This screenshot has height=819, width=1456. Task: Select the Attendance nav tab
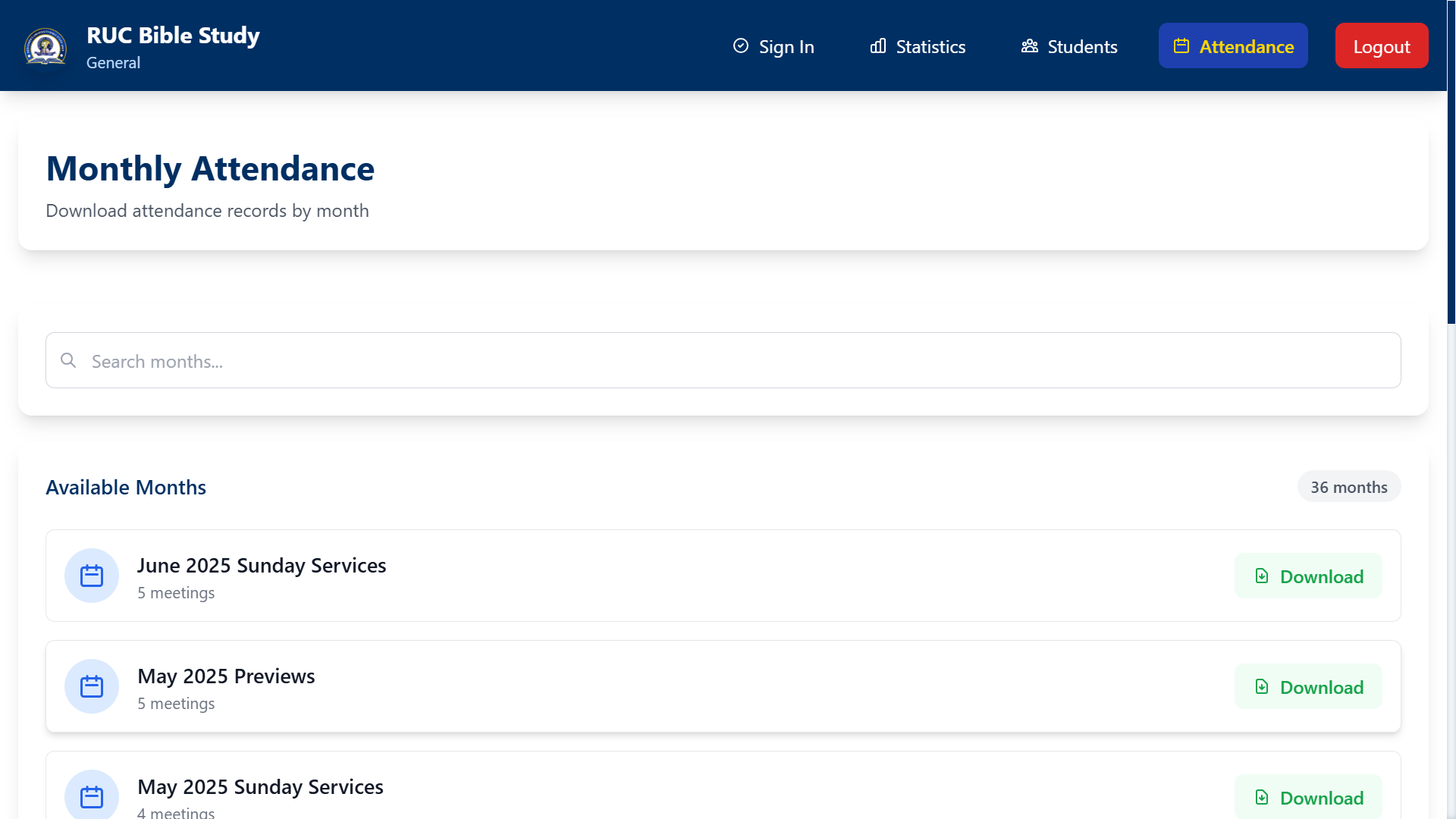point(1233,46)
